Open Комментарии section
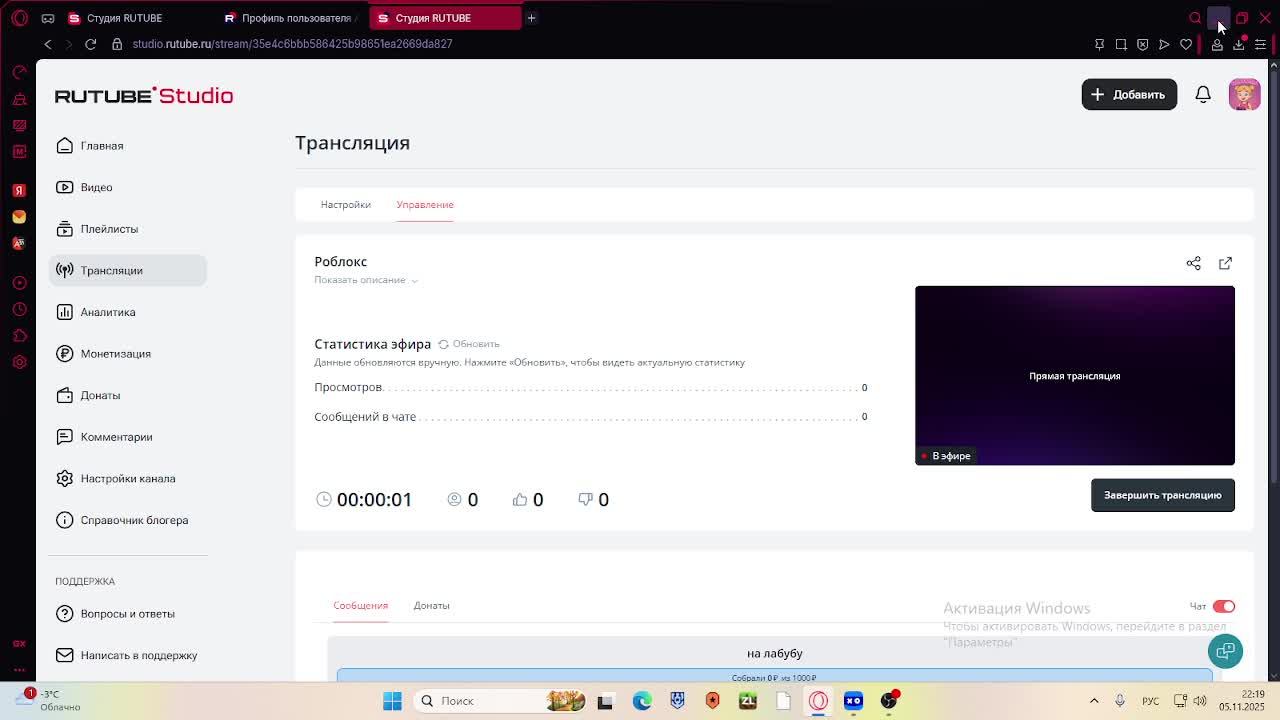 [x=127, y=437]
